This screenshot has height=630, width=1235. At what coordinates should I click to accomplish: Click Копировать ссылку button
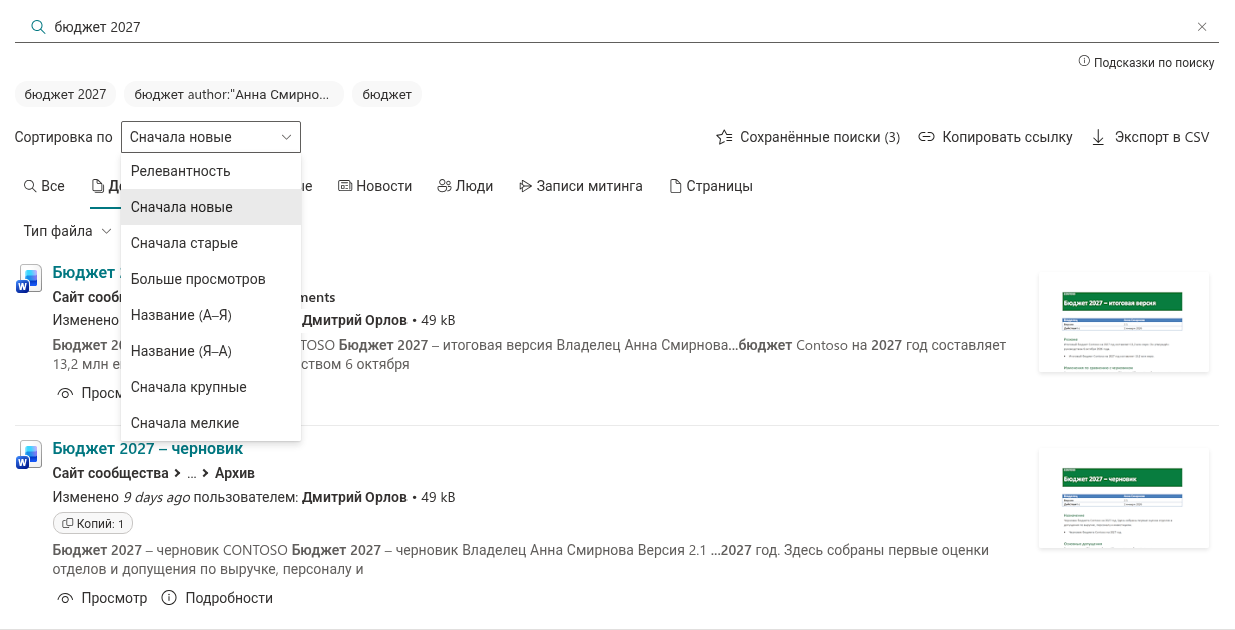click(996, 137)
